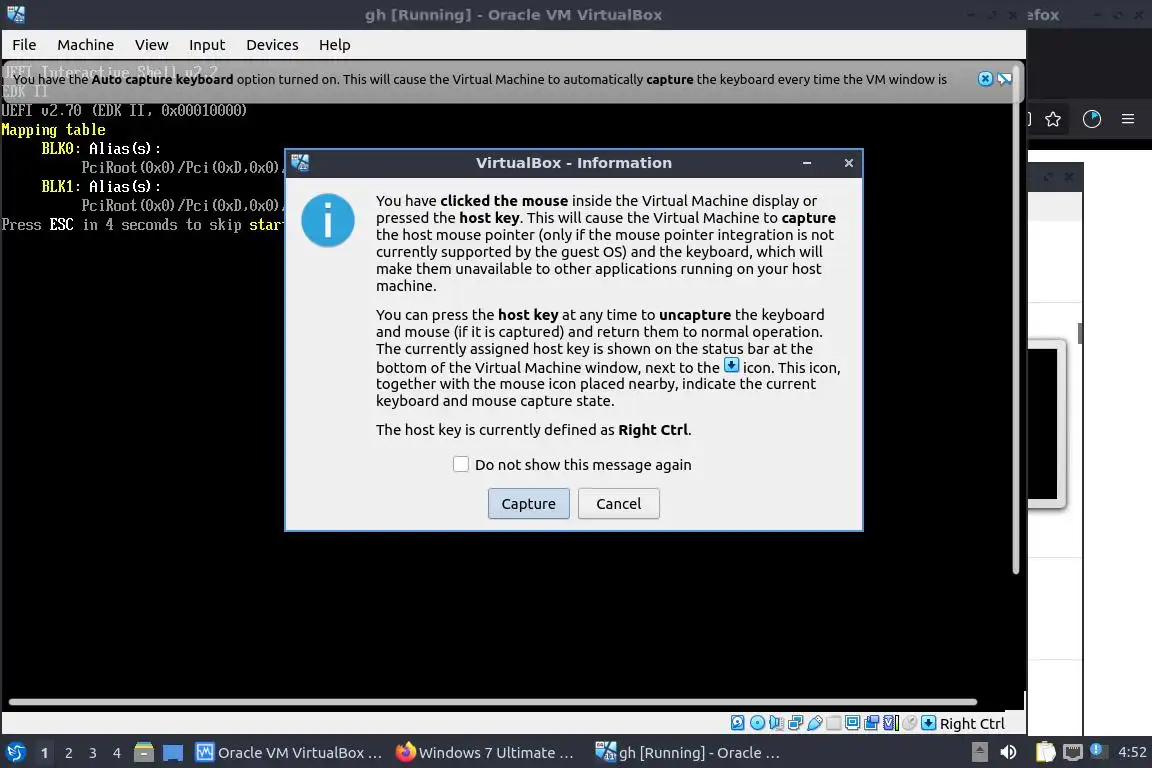Click the VirtualBox icon in dialog title bar

click(x=300, y=162)
